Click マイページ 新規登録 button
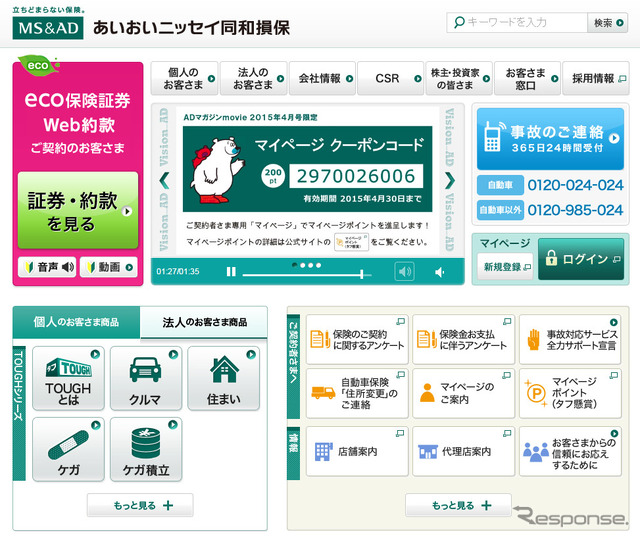This screenshot has width=640, height=538. click(505, 267)
